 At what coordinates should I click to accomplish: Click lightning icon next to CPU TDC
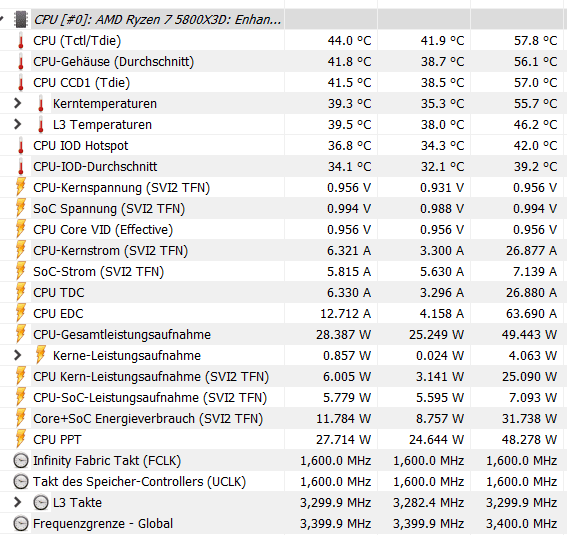point(21,292)
